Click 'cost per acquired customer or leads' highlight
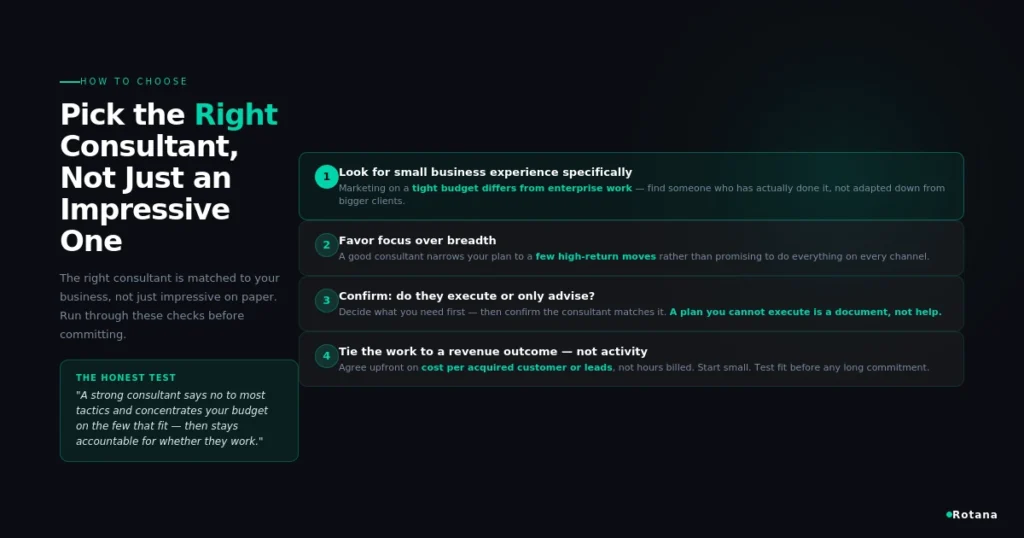Screen dimensions: 1024x538 coord(517,368)
